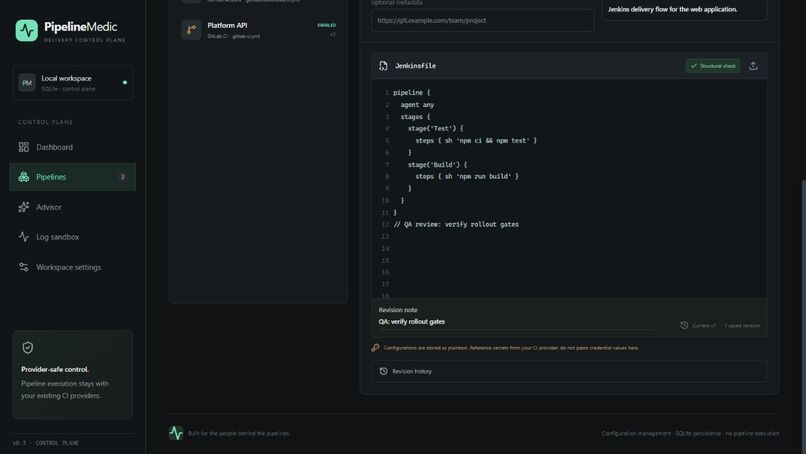The image size is (806, 454).
Task: Click the ENABLED status of Platform API
Action: click(326, 25)
